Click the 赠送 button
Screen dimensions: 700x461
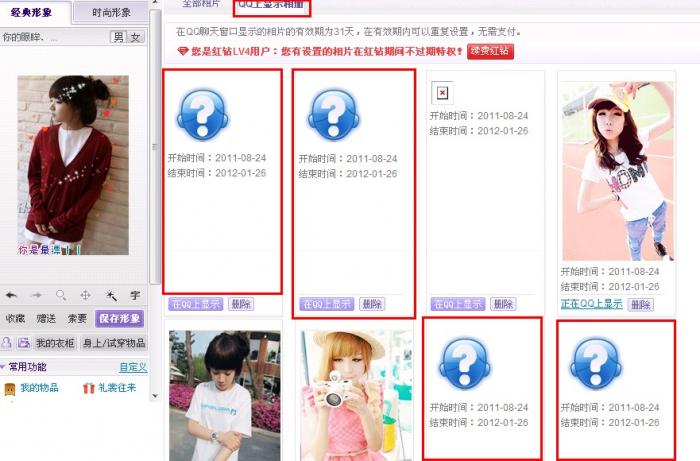(46, 319)
